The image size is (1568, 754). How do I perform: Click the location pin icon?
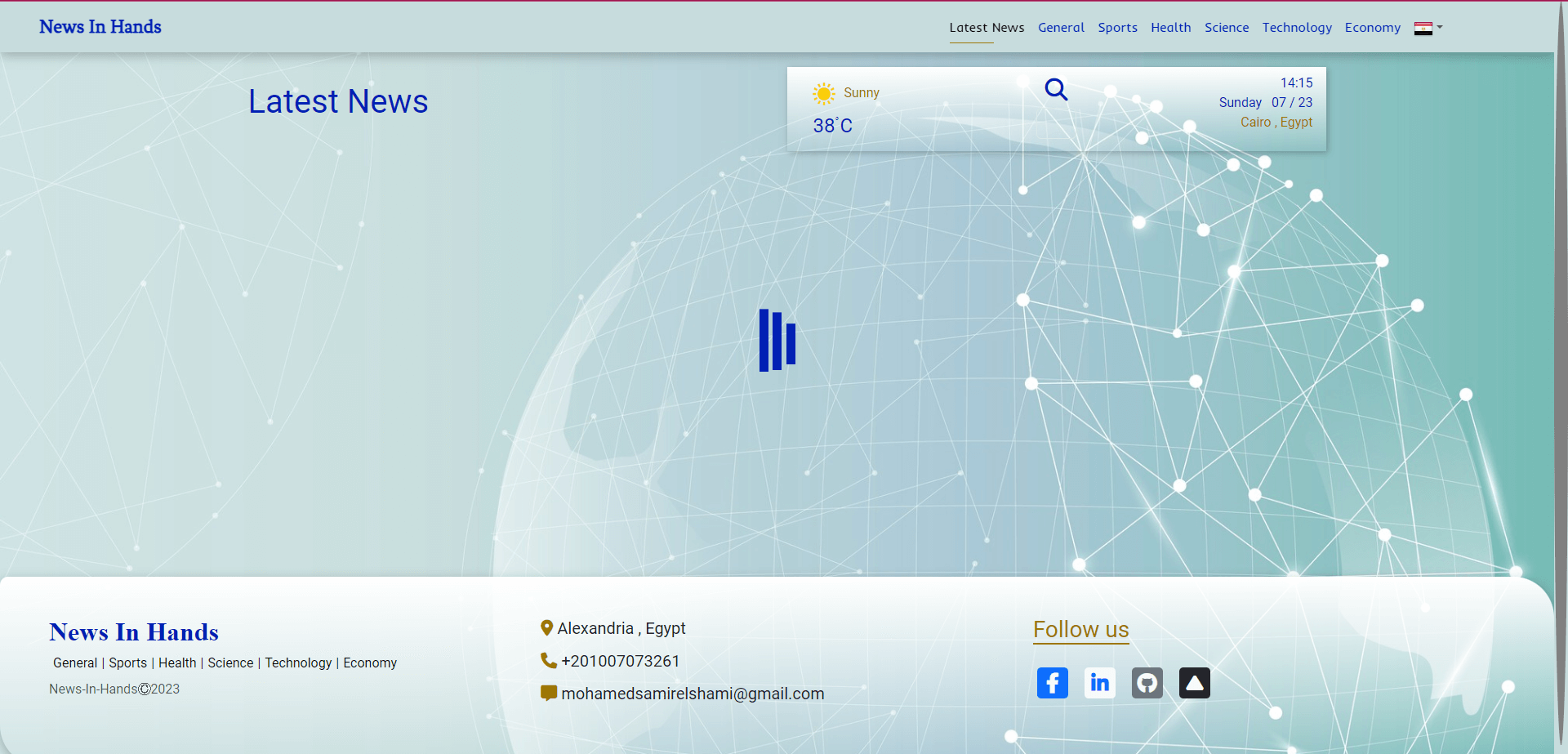click(547, 628)
